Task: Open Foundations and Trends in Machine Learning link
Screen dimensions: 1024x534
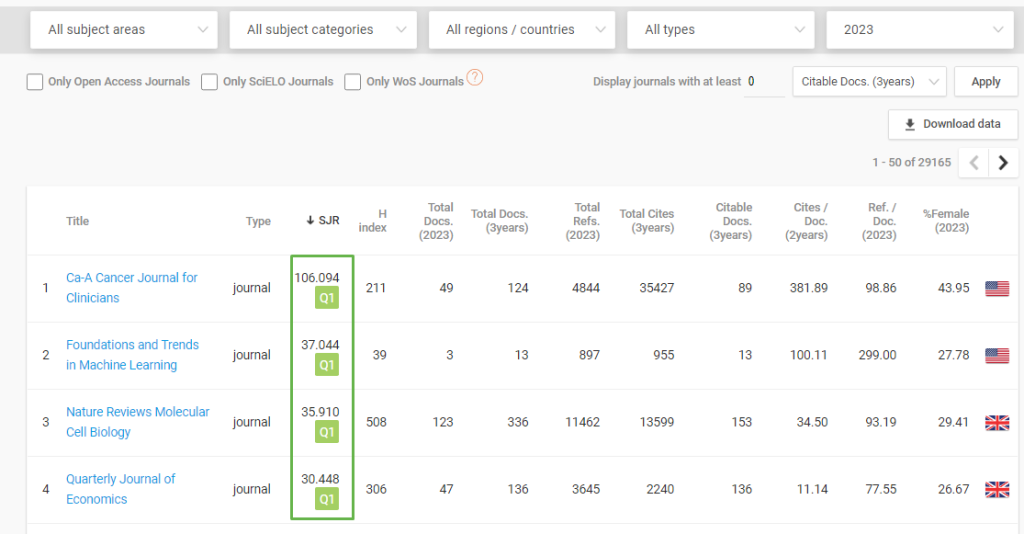Action: click(132, 354)
